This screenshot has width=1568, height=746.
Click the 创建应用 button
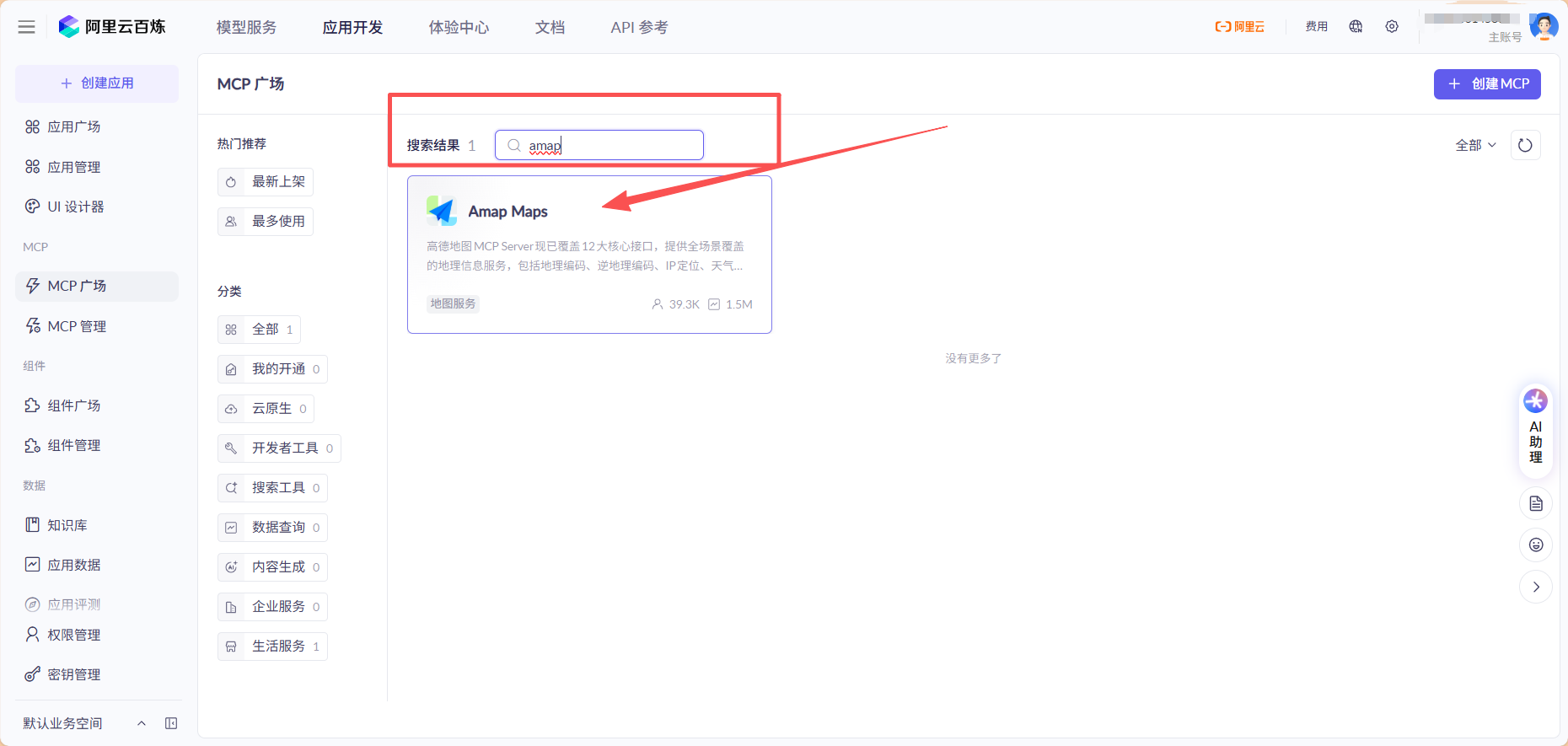pyautogui.click(x=97, y=83)
